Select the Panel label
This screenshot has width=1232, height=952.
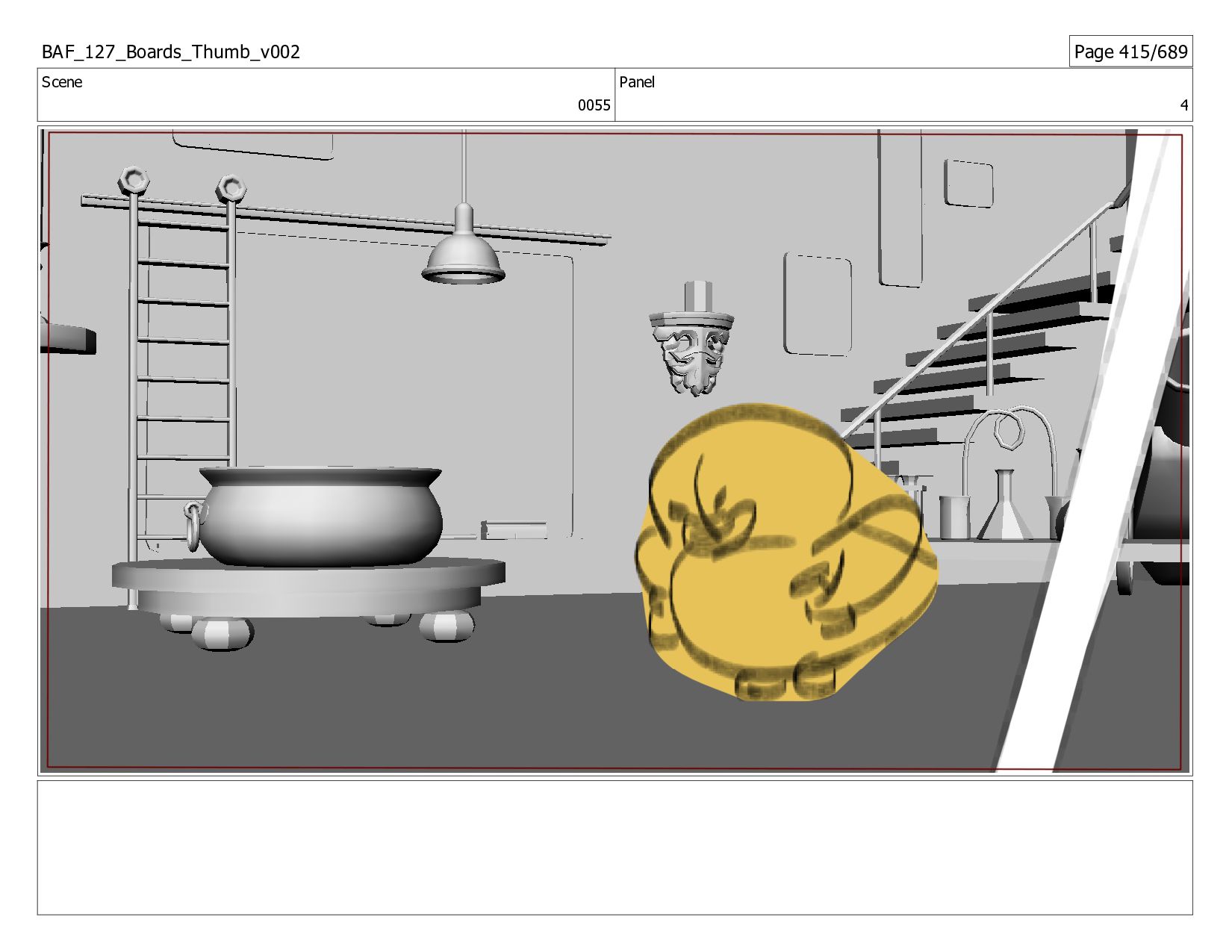[x=637, y=82]
